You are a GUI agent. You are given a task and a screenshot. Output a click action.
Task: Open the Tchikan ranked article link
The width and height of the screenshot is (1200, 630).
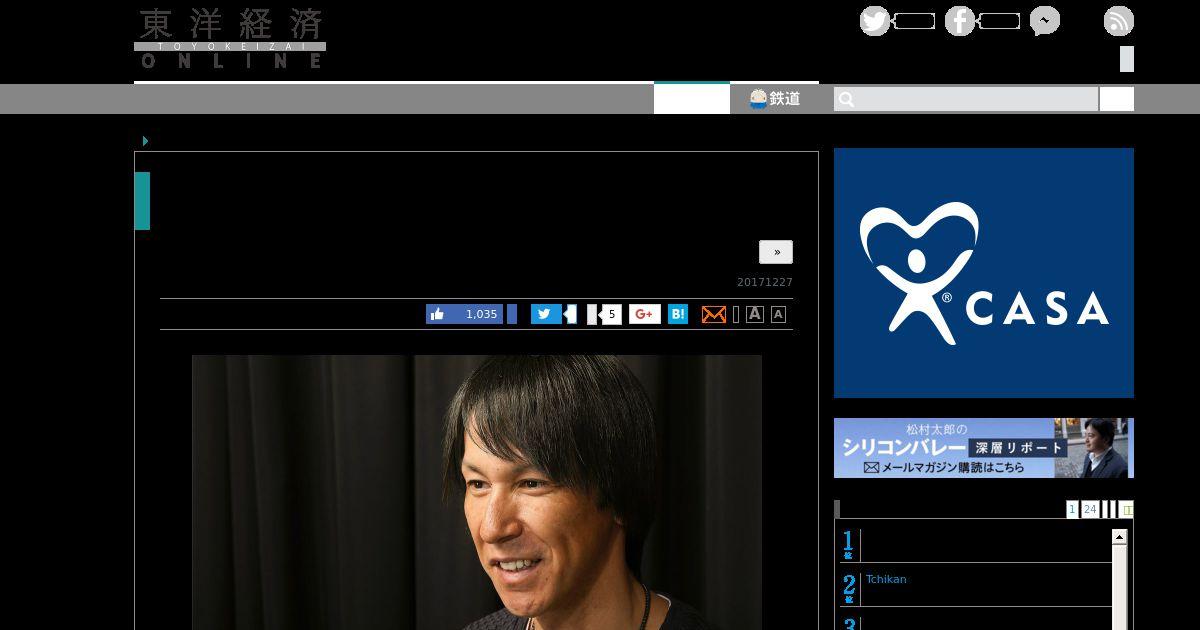(886, 579)
